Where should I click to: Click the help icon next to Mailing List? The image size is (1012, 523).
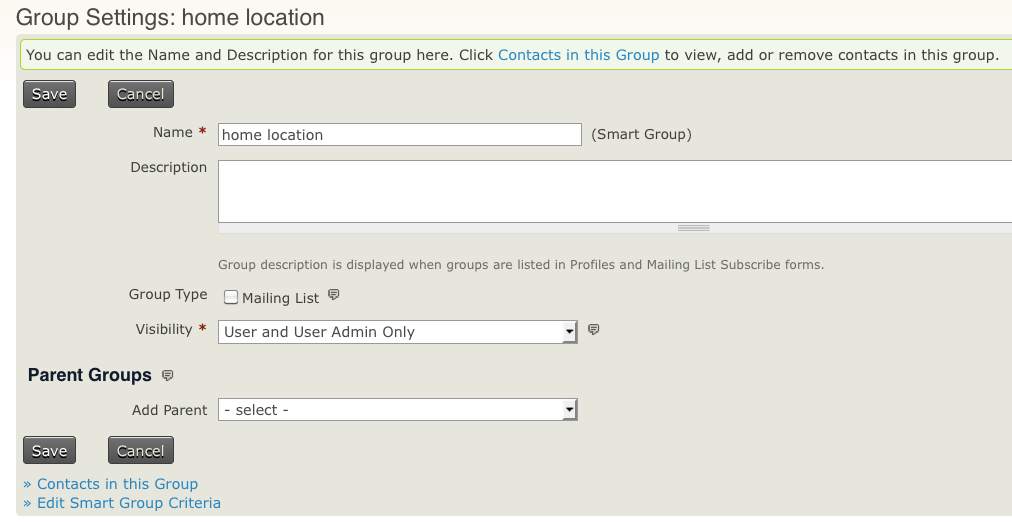tap(334, 296)
